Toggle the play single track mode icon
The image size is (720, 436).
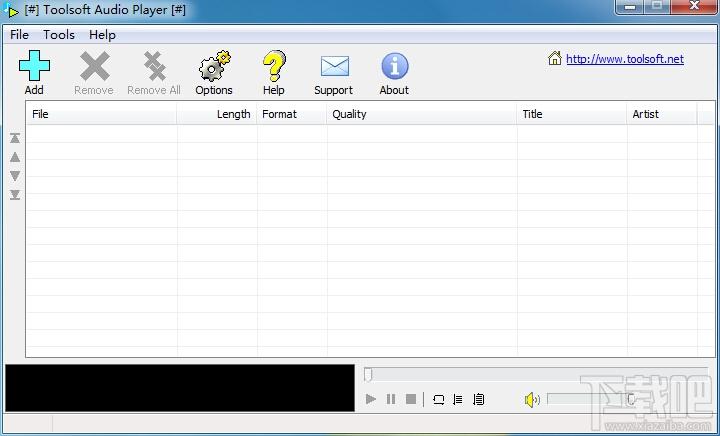458,399
